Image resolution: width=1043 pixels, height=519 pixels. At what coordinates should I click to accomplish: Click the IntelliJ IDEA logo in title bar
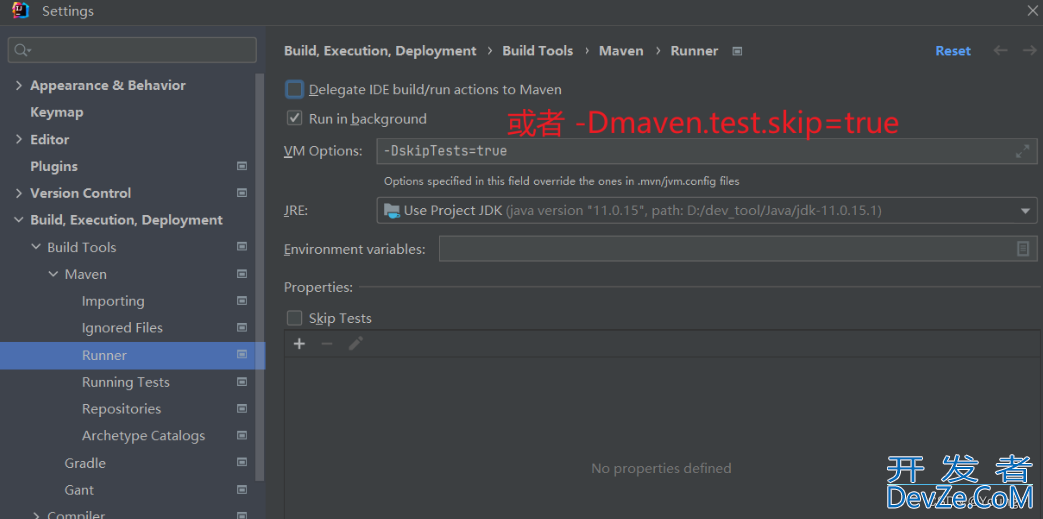coord(21,11)
